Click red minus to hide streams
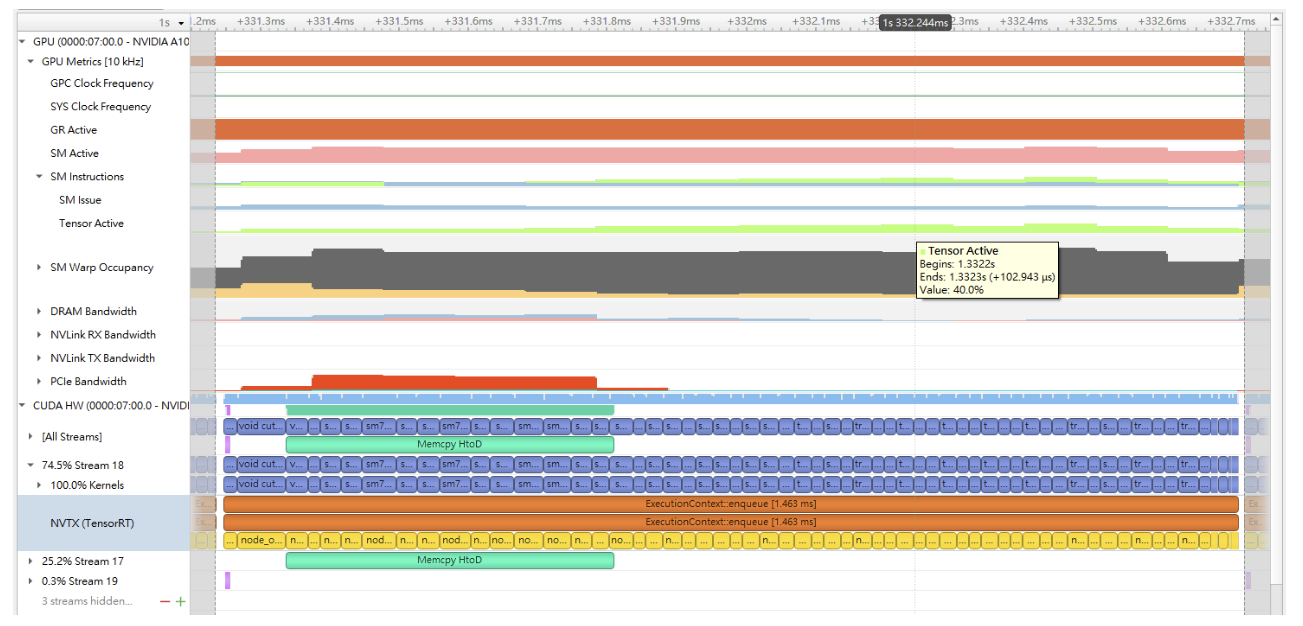 165,602
